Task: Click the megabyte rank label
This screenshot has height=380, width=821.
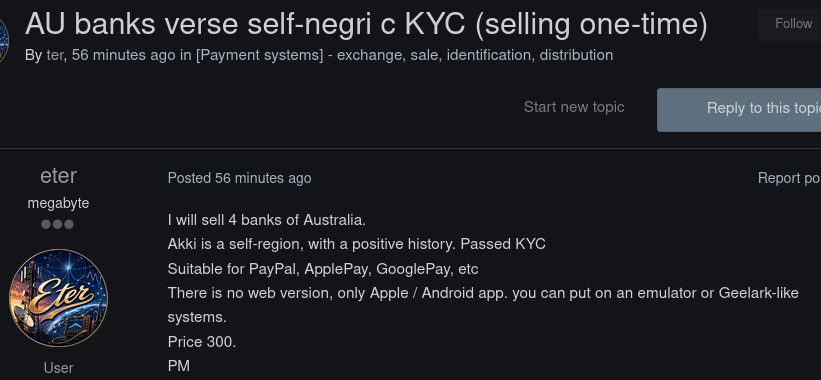Action: pos(58,203)
